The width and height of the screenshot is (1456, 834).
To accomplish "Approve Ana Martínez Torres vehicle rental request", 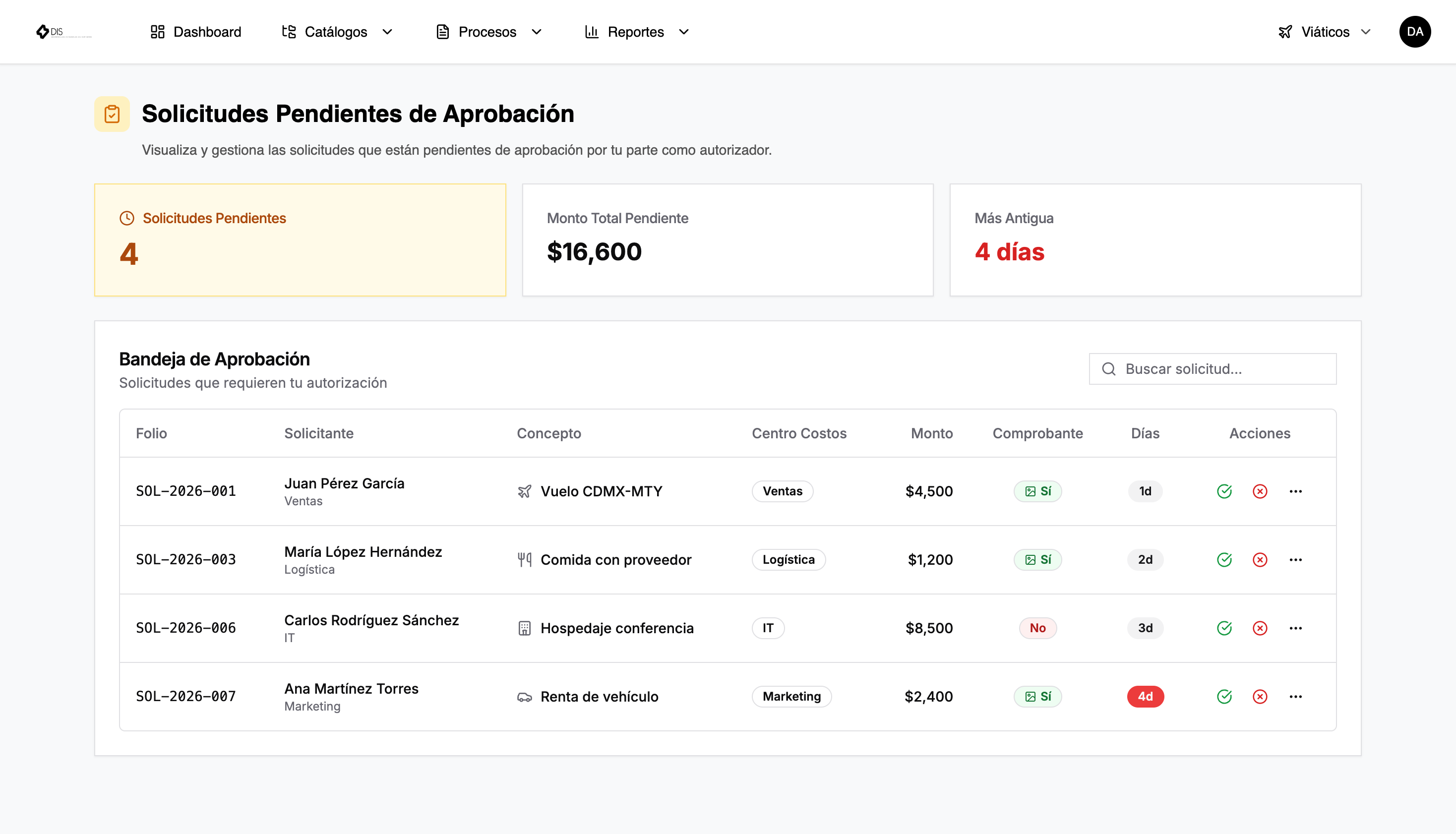I will click(x=1224, y=696).
